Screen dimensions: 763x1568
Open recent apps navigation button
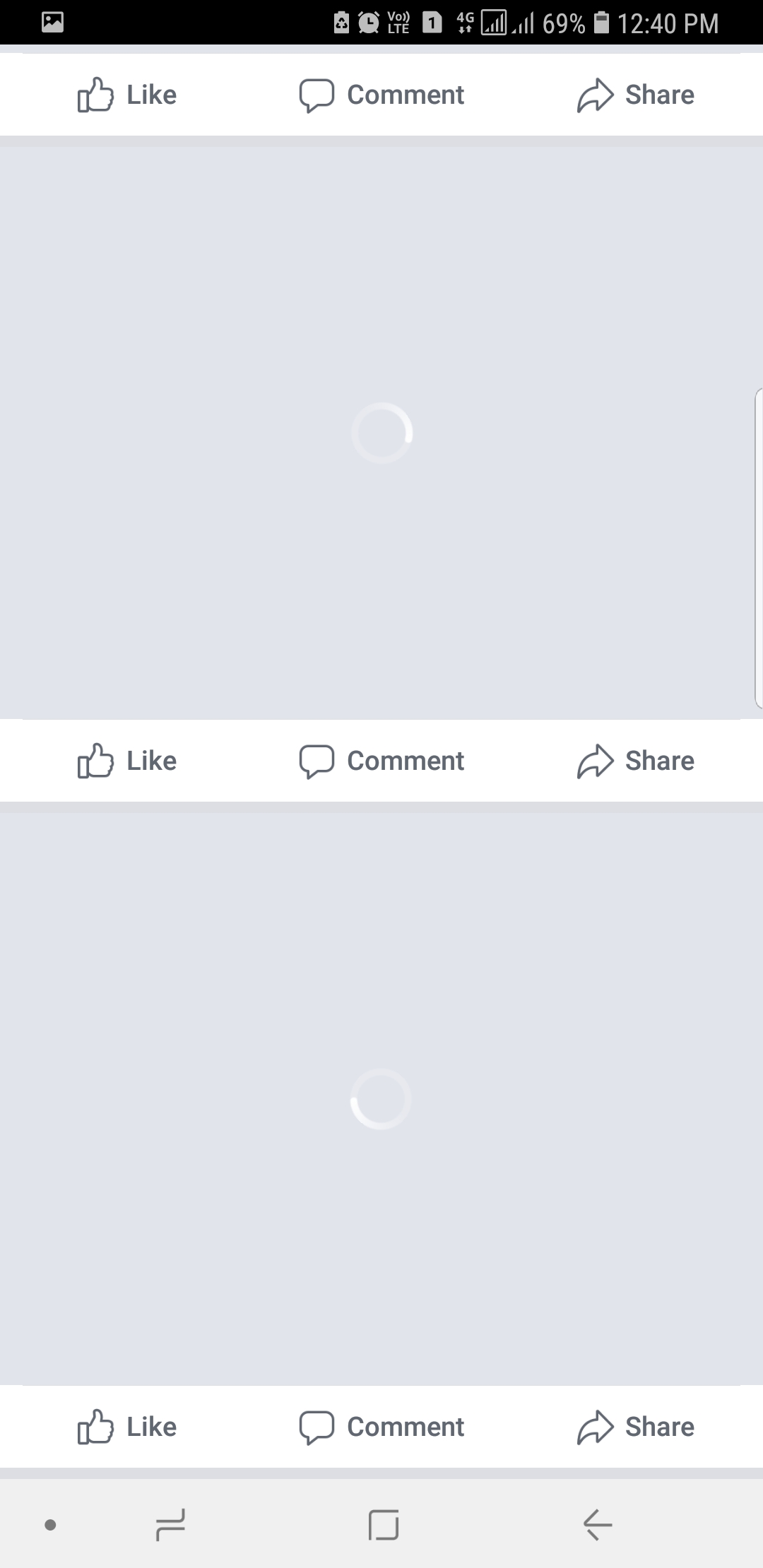click(170, 1524)
